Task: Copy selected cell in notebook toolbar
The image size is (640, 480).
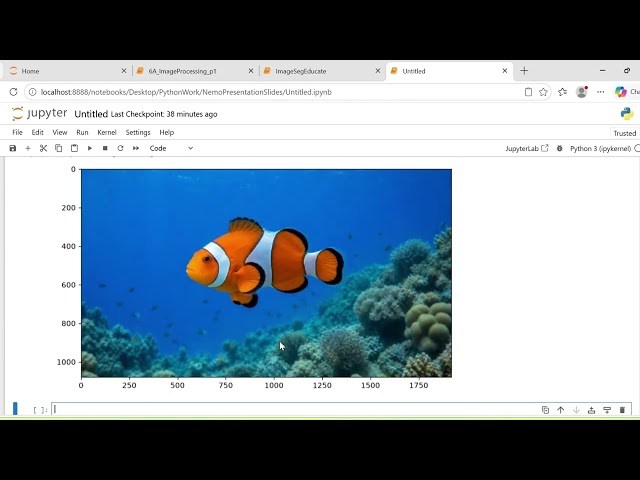Action: click(x=59, y=148)
